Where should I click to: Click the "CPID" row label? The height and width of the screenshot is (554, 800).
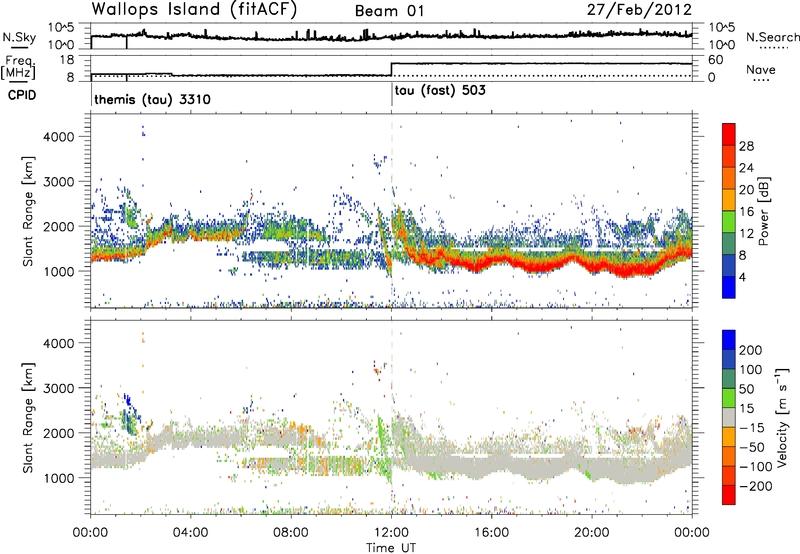tap(22, 95)
